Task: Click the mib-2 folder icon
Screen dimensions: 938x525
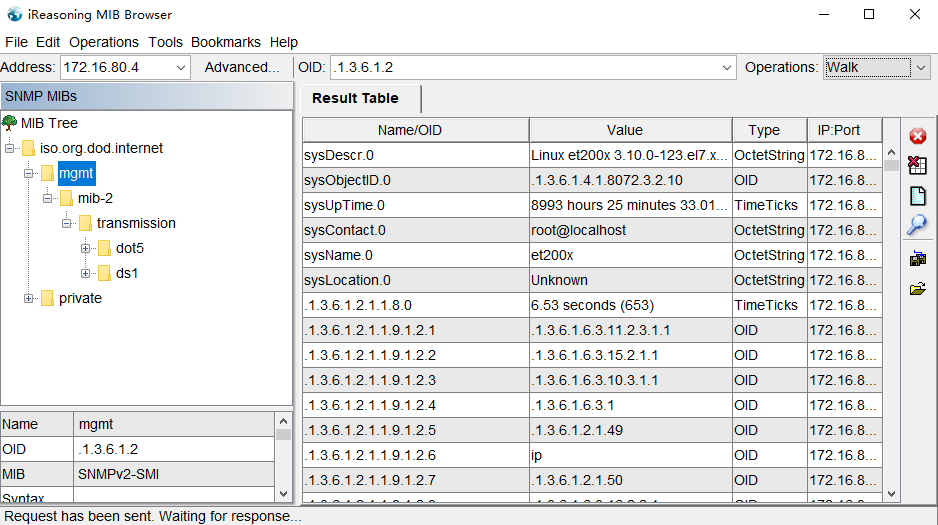Action: [x=66, y=198]
